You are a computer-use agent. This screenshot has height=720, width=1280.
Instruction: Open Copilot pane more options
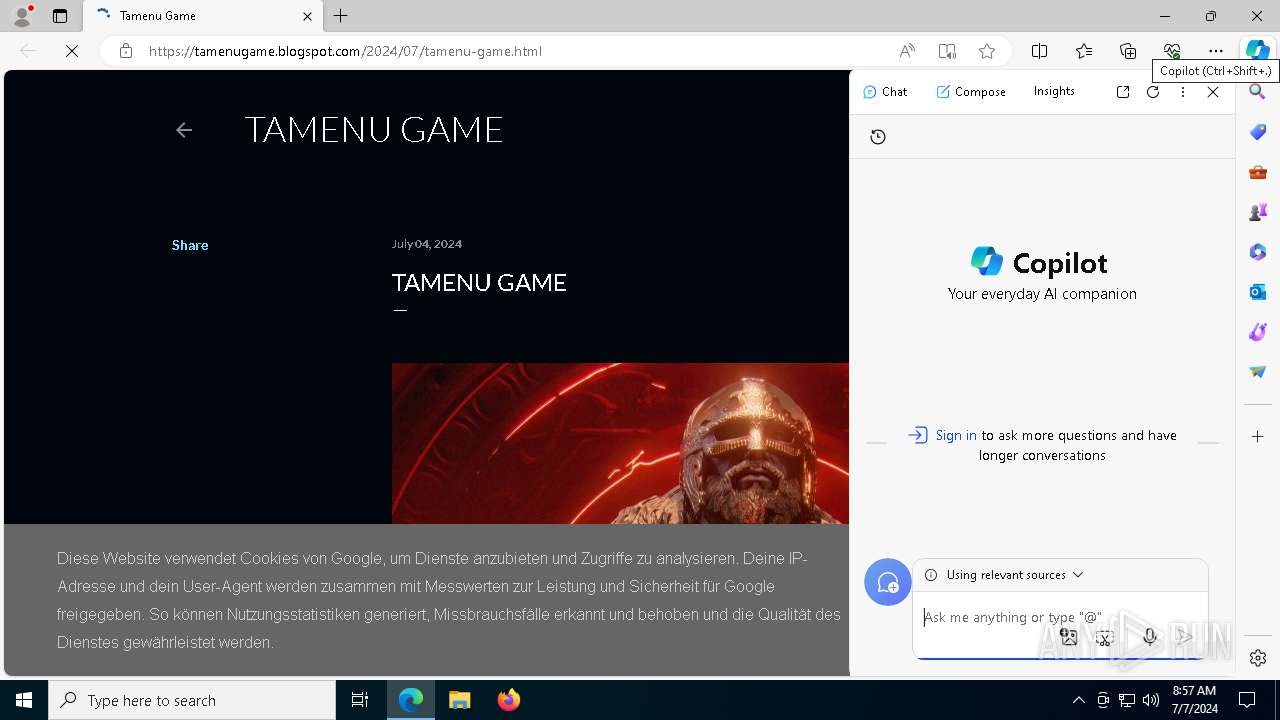pos(1183,92)
